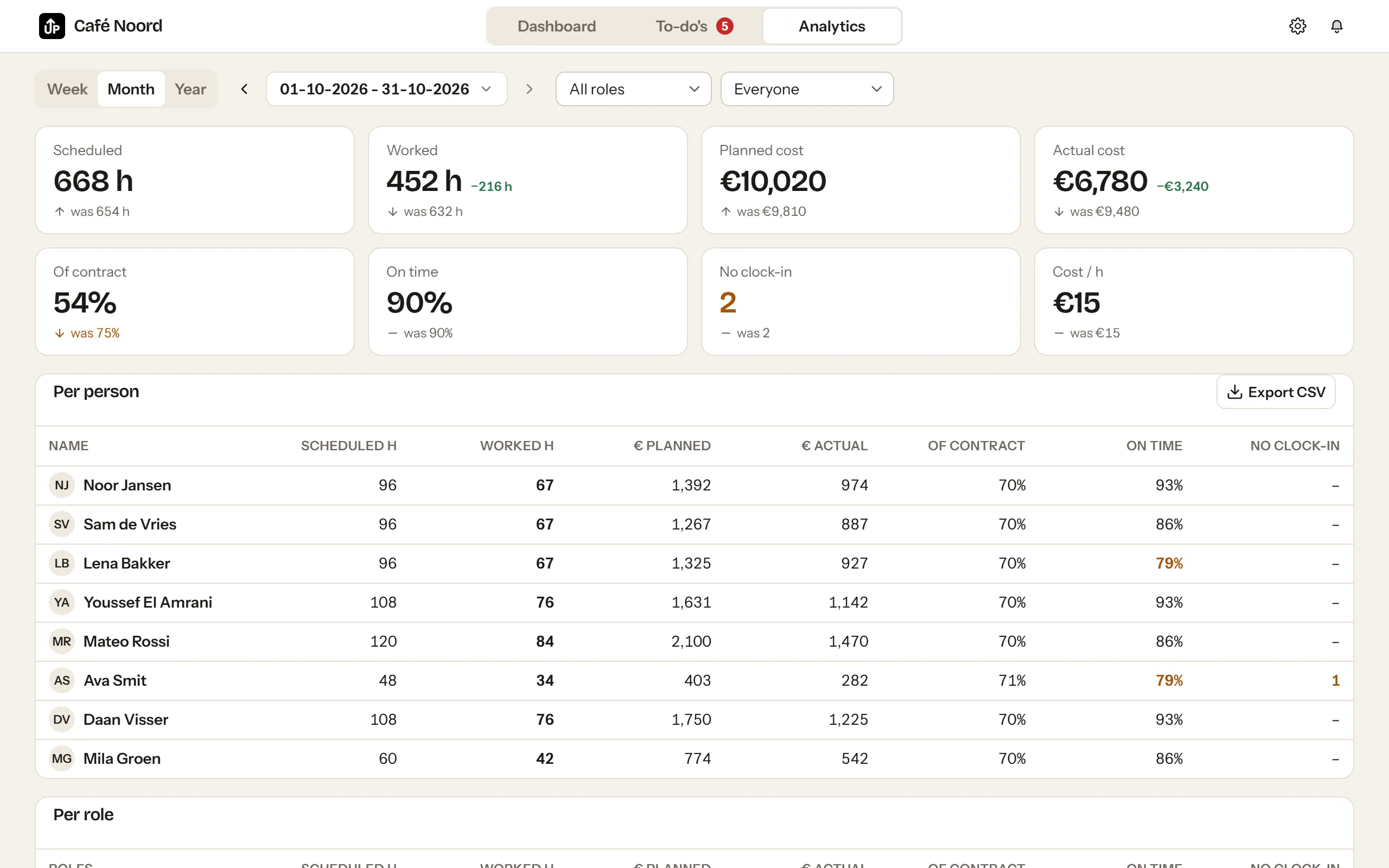Sort by the SCHEDULED H column header
Image resolution: width=1389 pixels, height=868 pixels.
tap(348, 445)
